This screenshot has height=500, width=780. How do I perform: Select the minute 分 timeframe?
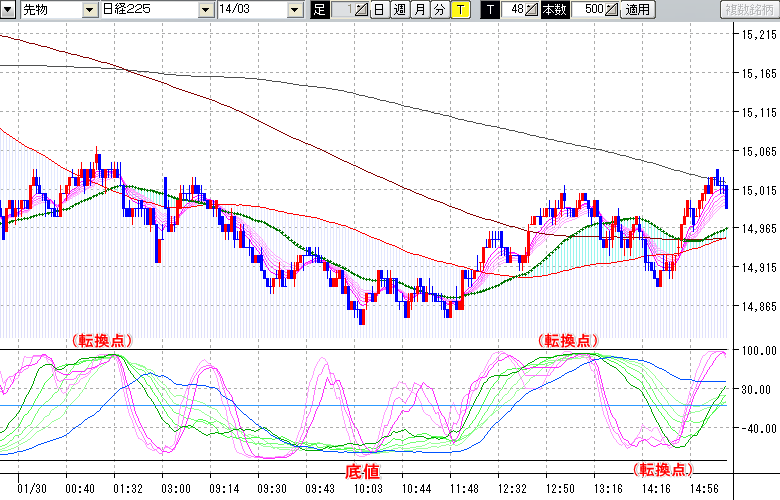click(x=438, y=10)
